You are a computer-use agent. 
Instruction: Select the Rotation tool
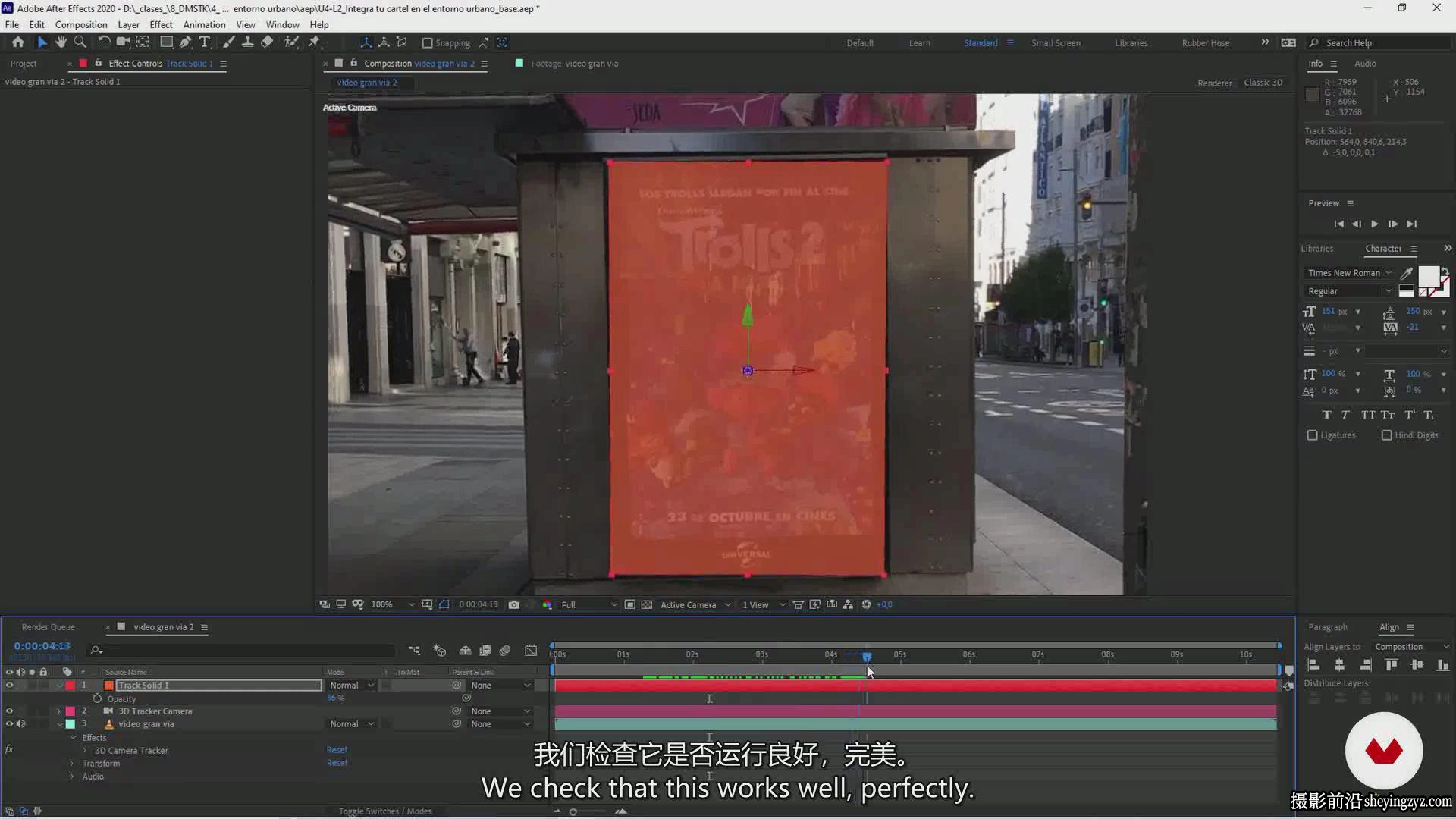pos(104,42)
